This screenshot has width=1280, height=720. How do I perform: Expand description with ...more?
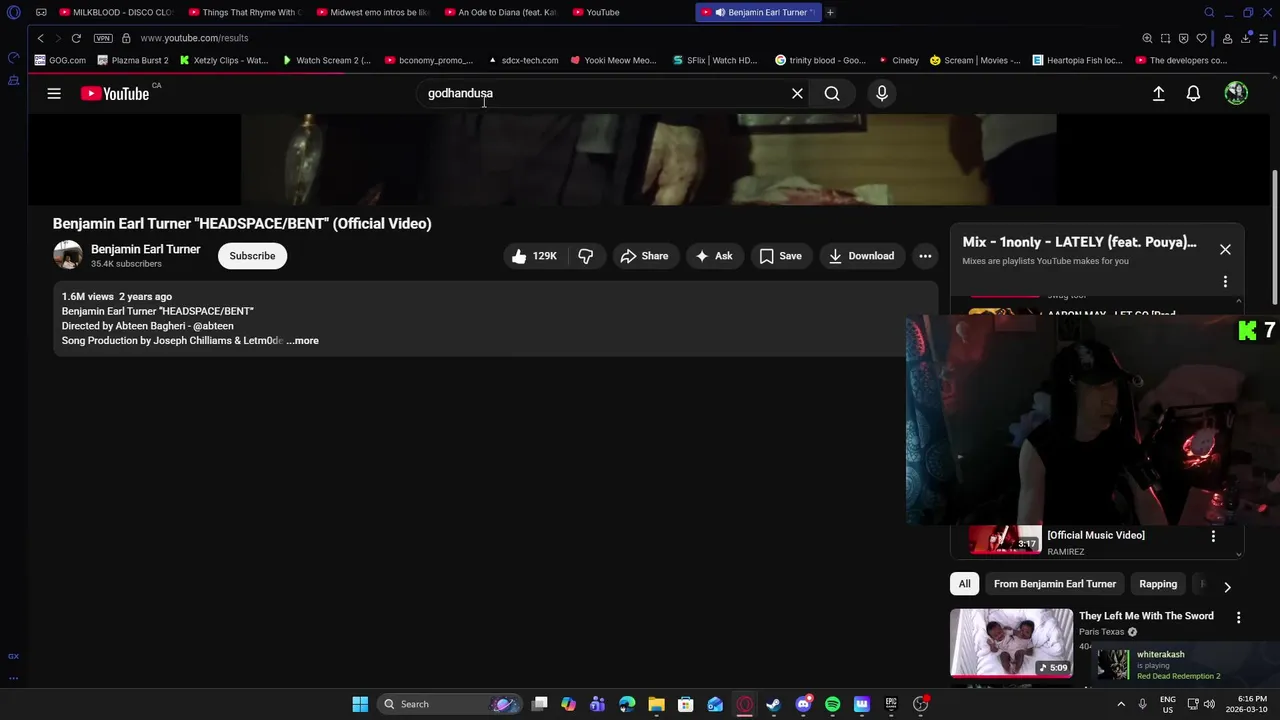(x=302, y=341)
